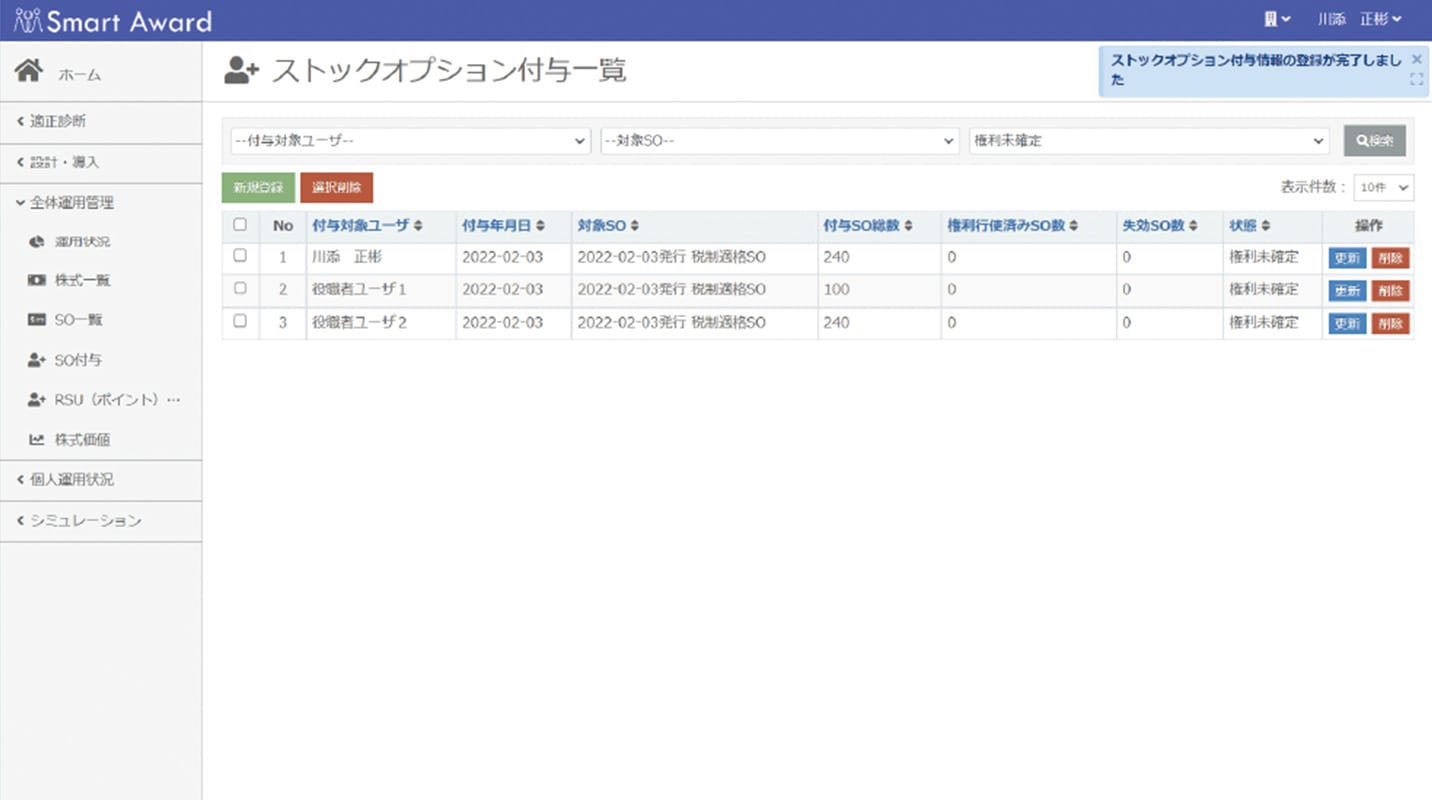Click the chart icon beside 株式価値
The width and height of the screenshot is (1432, 800).
[36, 439]
